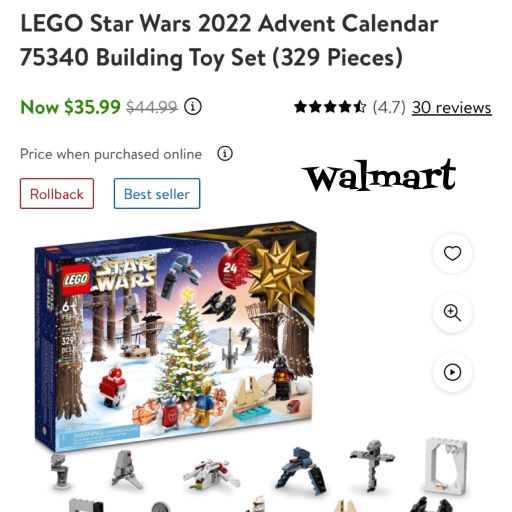Open price info icon next to $44.99
The image size is (512, 512).
tap(193, 107)
